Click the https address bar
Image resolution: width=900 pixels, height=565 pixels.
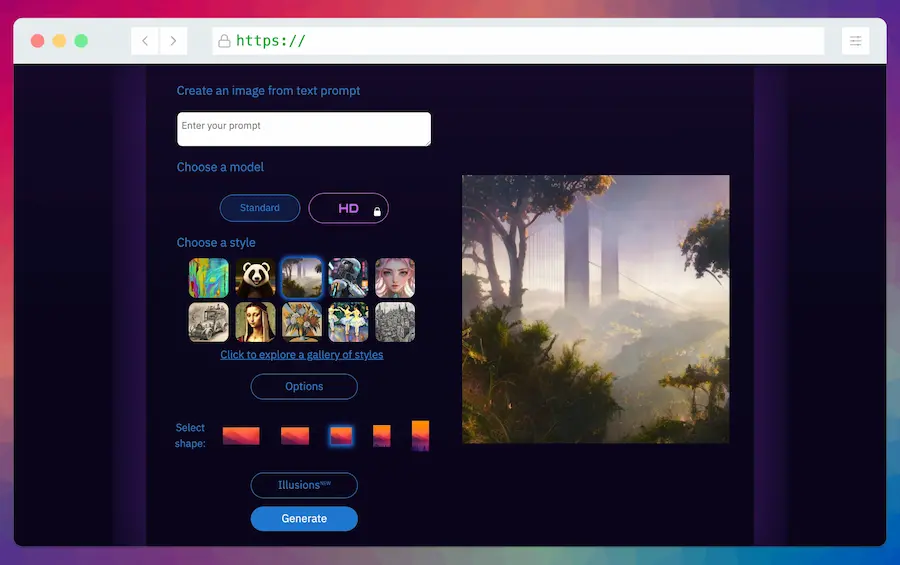[x=518, y=41]
